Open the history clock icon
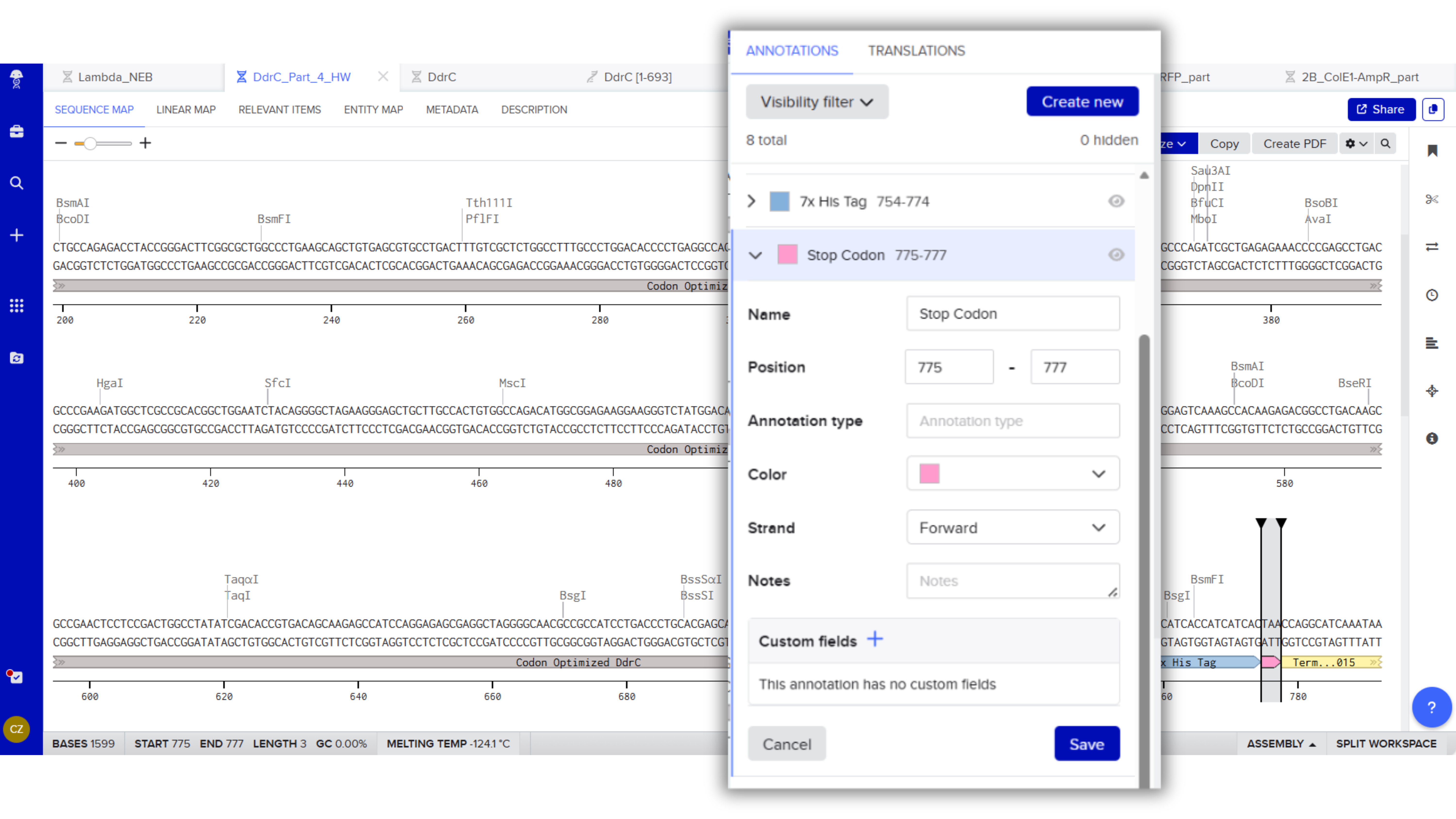 (1431, 295)
